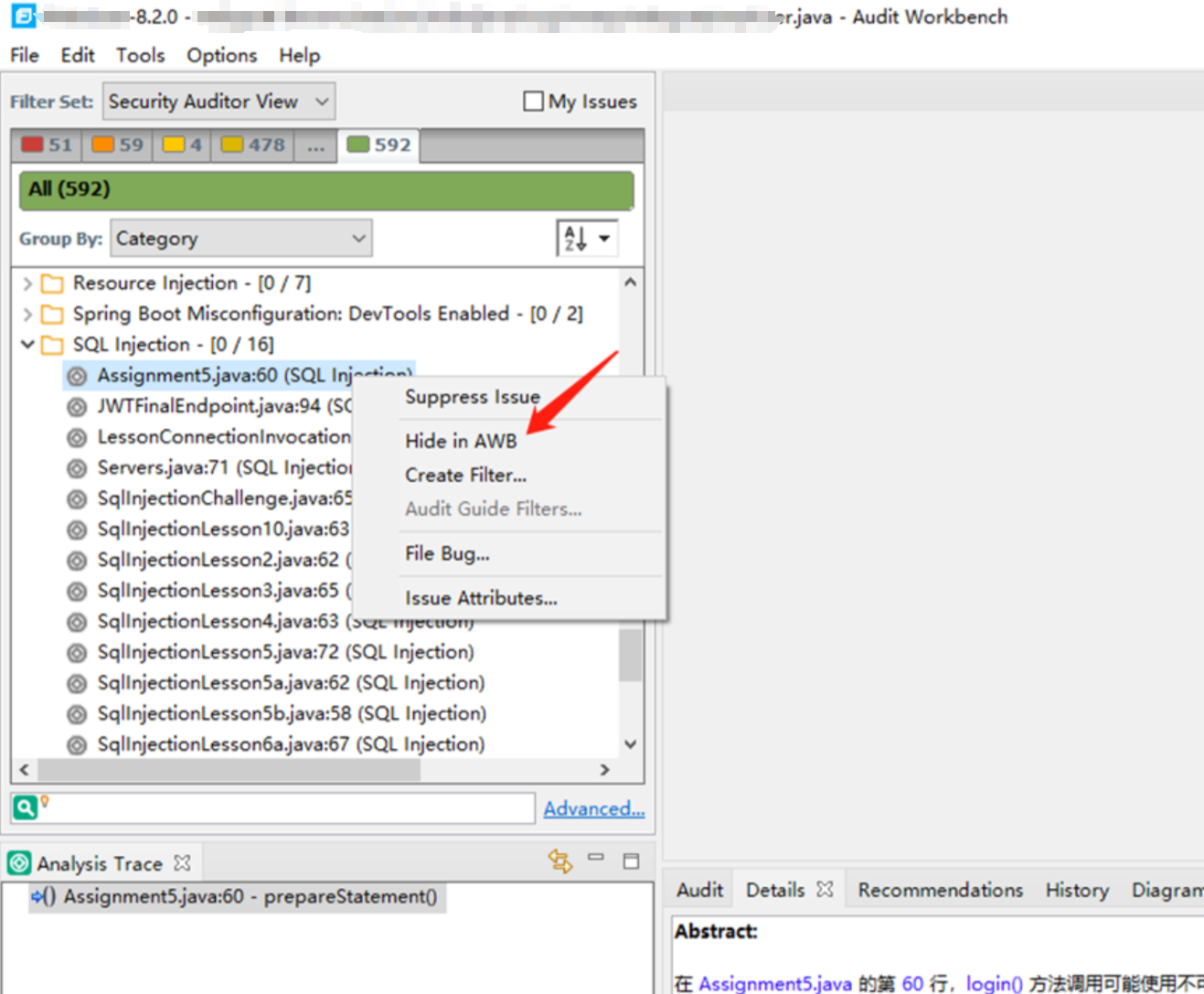The width and height of the screenshot is (1204, 994).
Task: Expand the Resource Injection folder
Action: [27, 284]
